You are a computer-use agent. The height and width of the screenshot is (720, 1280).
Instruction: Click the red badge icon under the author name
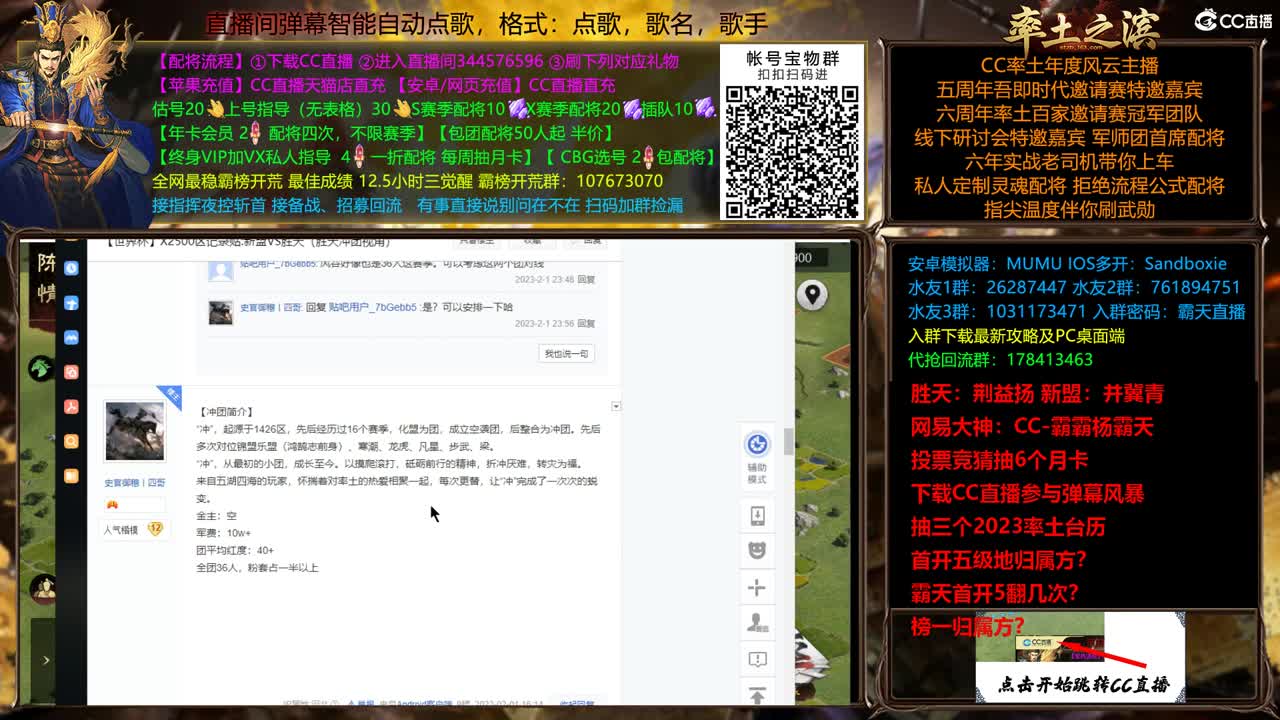coord(112,506)
